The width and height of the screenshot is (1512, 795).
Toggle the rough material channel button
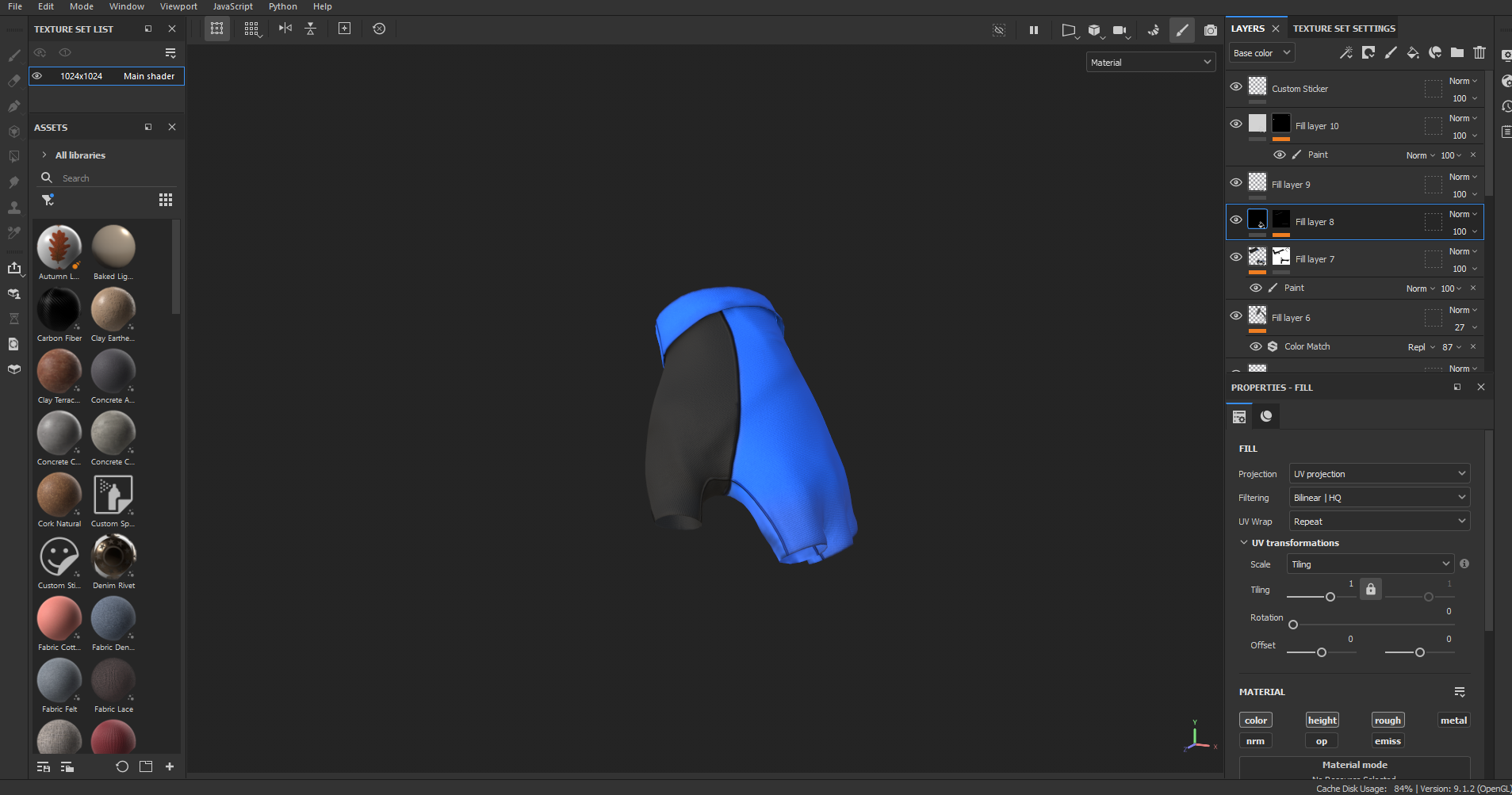(x=1387, y=720)
